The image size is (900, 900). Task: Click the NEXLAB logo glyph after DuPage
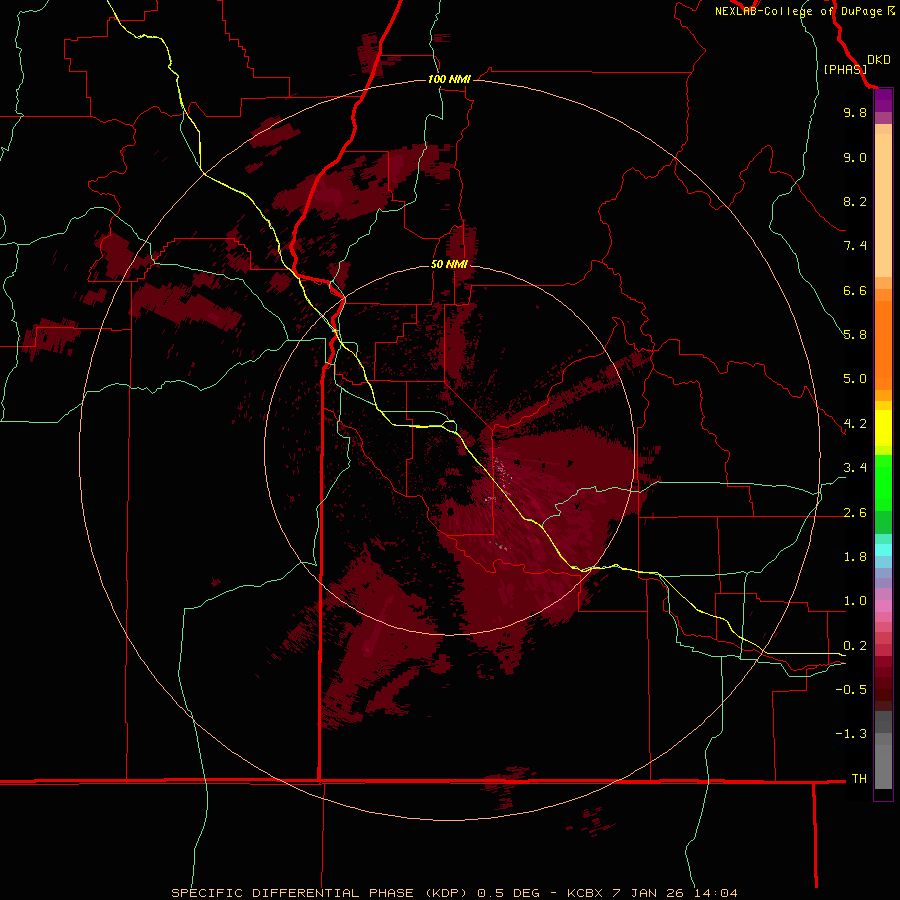coord(891,10)
